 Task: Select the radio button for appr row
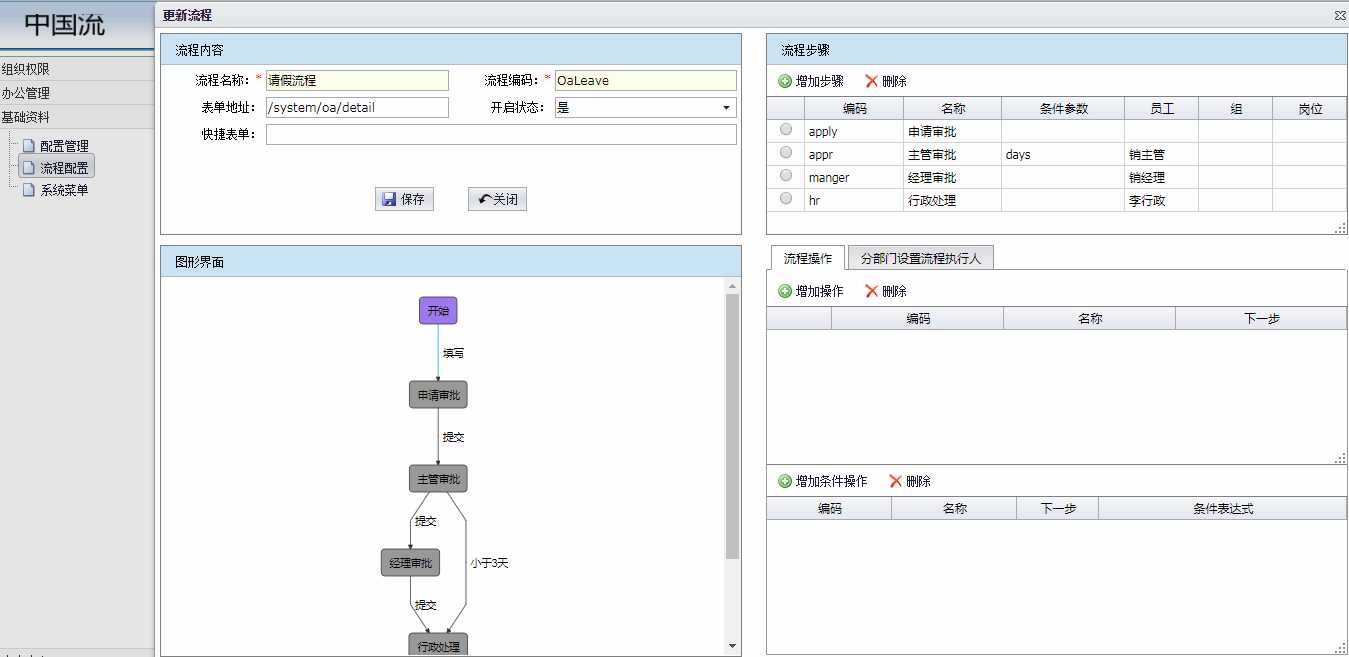(786, 153)
